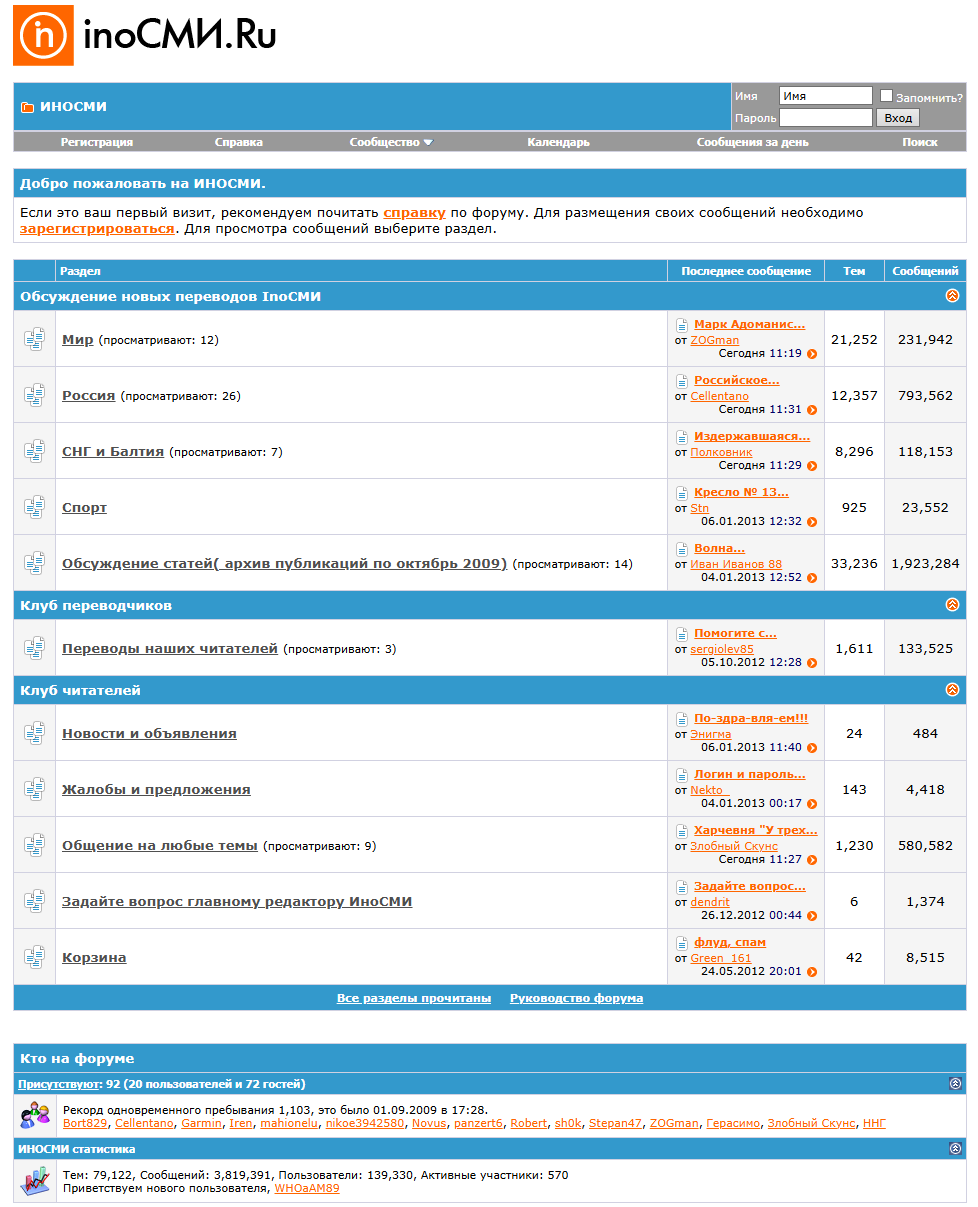Image resolution: width=978 pixels, height=1207 pixels.
Task: Click post icon beside Харчевня thread
Action: click(x=682, y=831)
